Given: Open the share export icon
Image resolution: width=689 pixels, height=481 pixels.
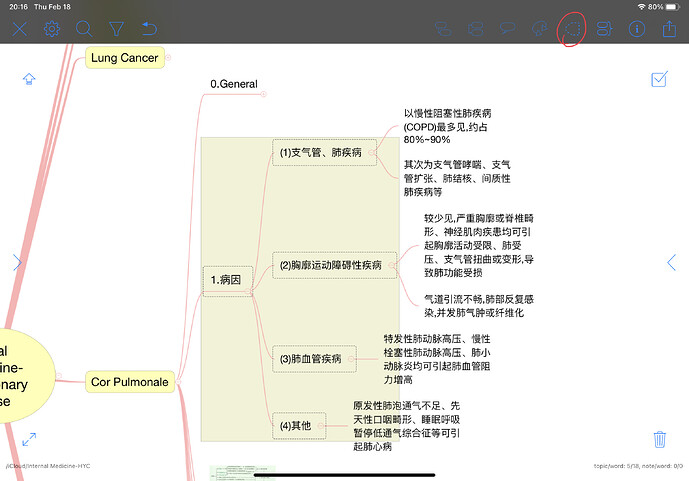Looking at the screenshot, I should [669, 29].
